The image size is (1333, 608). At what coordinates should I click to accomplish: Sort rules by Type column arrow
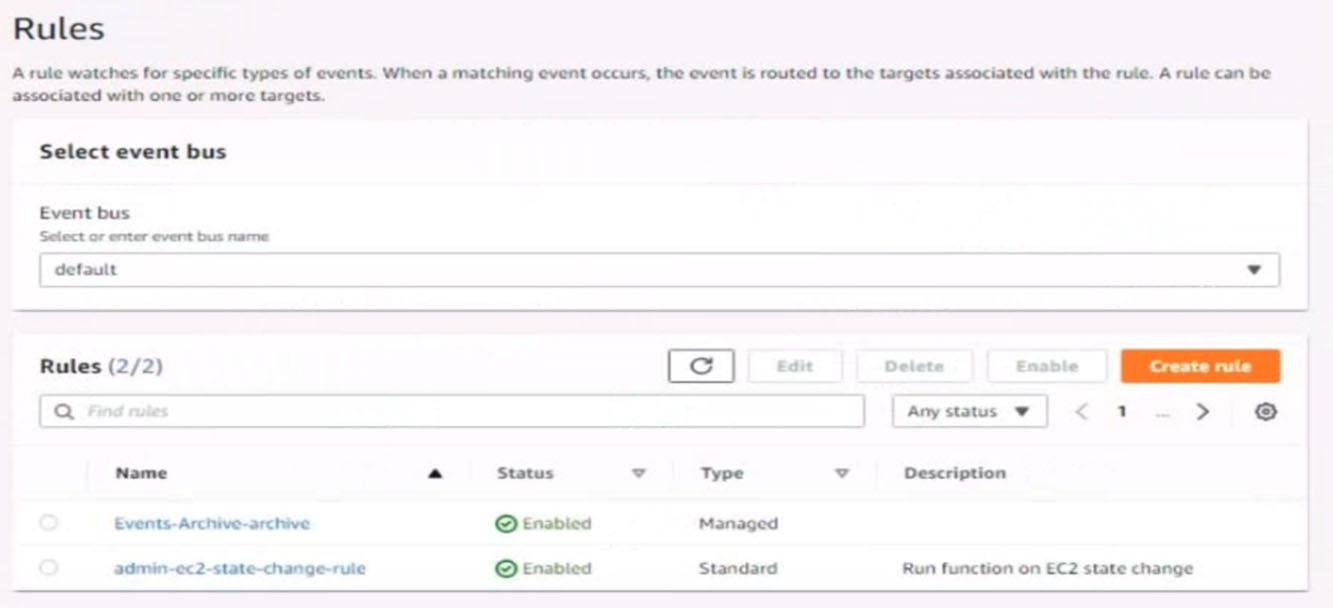842,474
